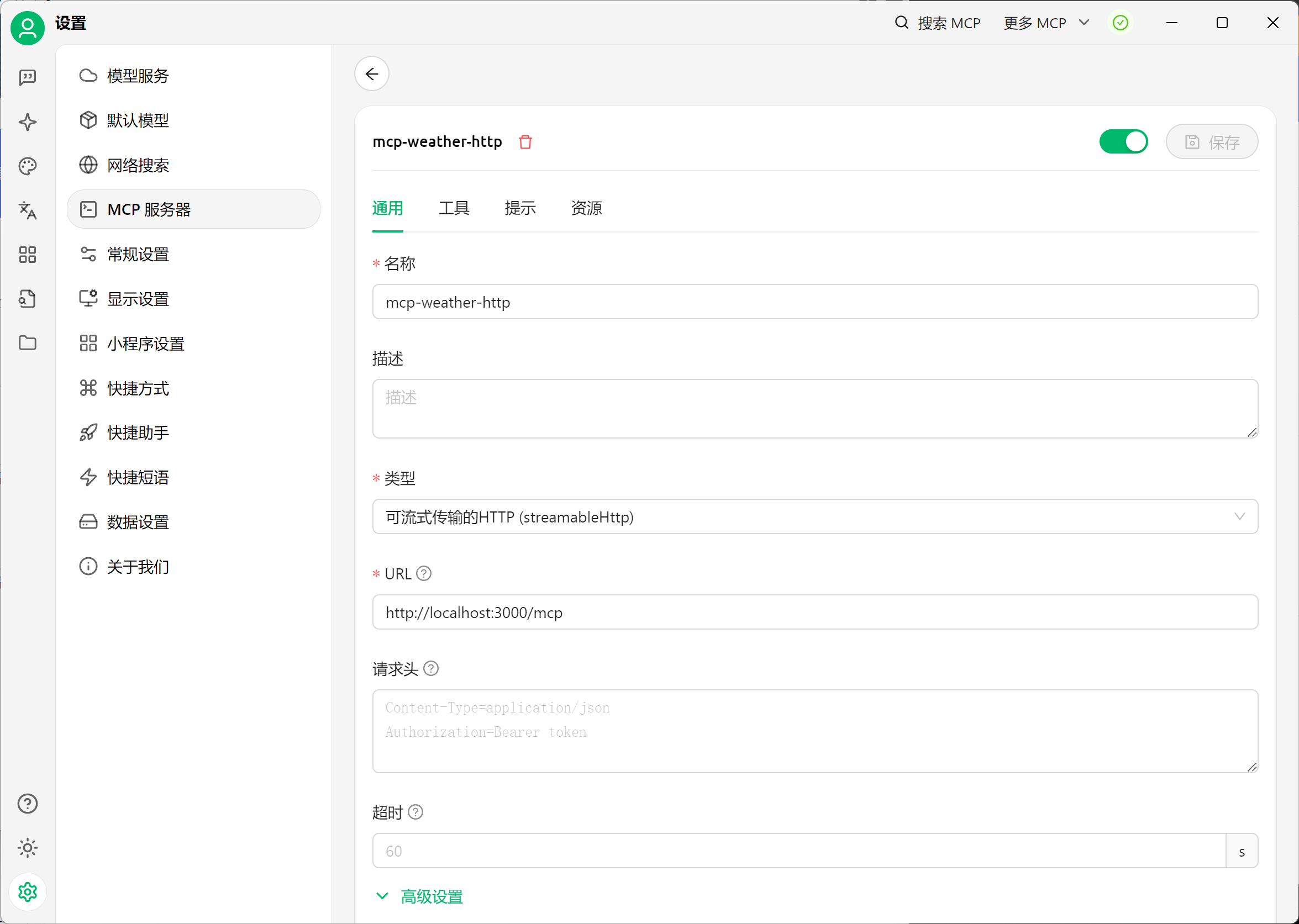Open the paintbrush palette icon in the sidebar
Viewport: 1299px width, 924px height.
pos(27,166)
